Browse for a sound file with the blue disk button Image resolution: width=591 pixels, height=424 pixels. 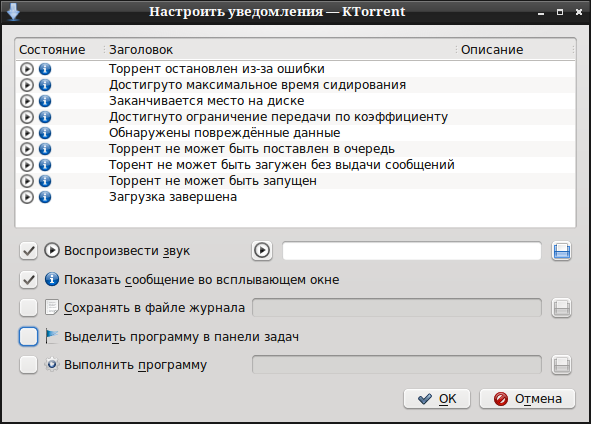pos(562,251)
